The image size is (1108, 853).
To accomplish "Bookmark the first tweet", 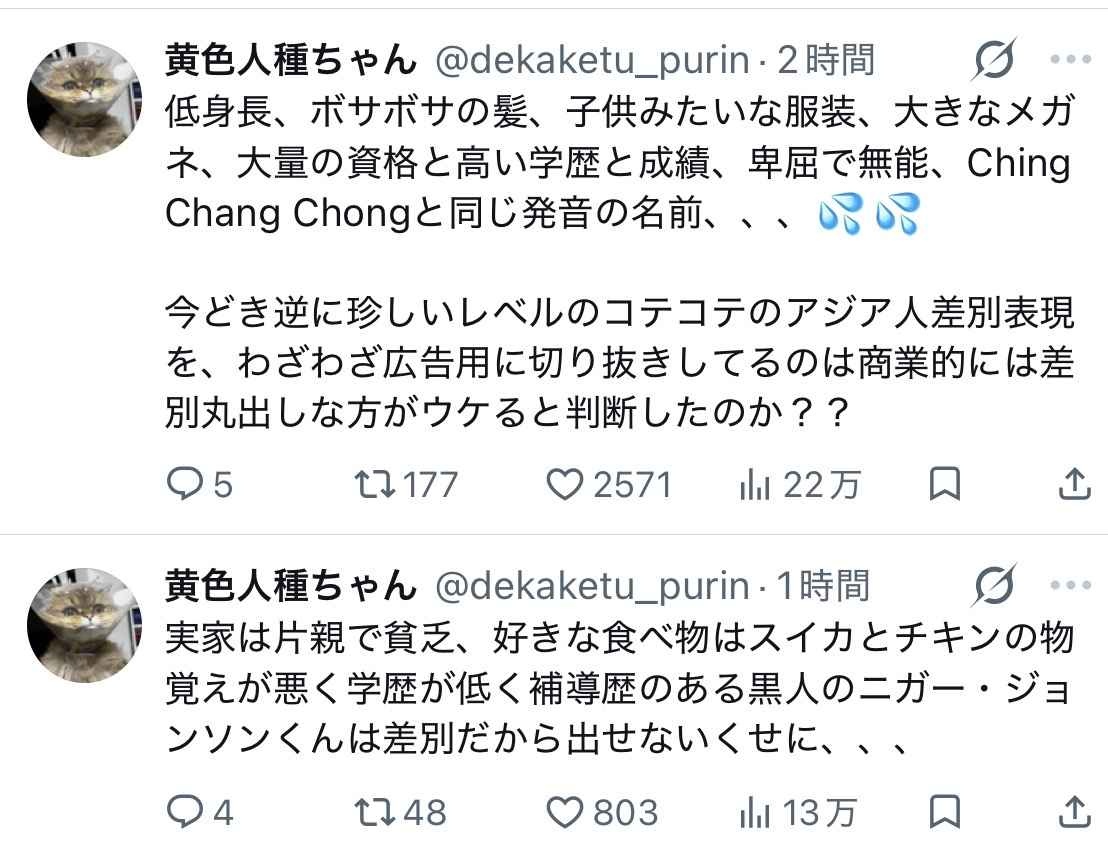I will [x=945, y=485].
